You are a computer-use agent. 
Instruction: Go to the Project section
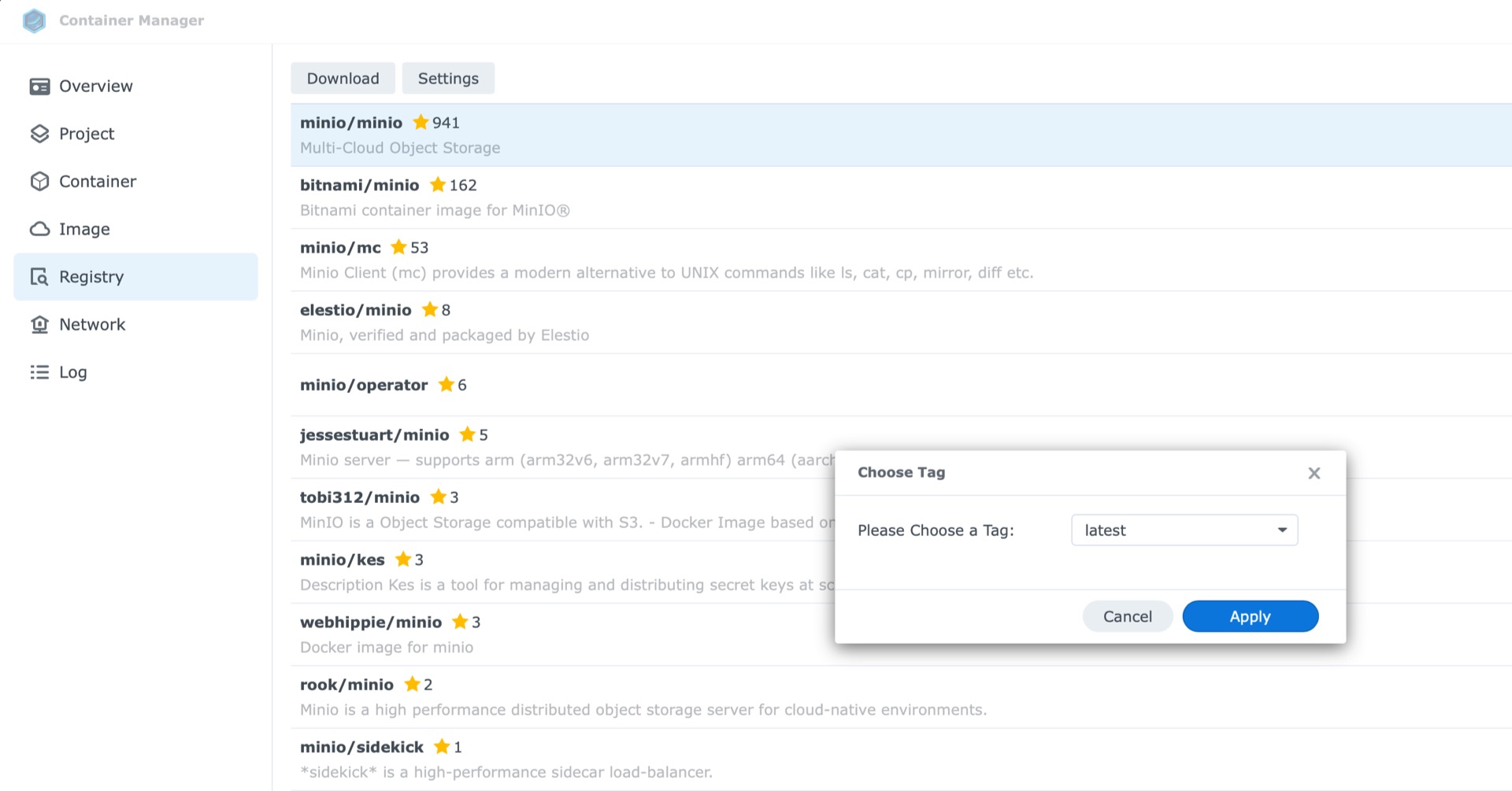click(135, 134)
